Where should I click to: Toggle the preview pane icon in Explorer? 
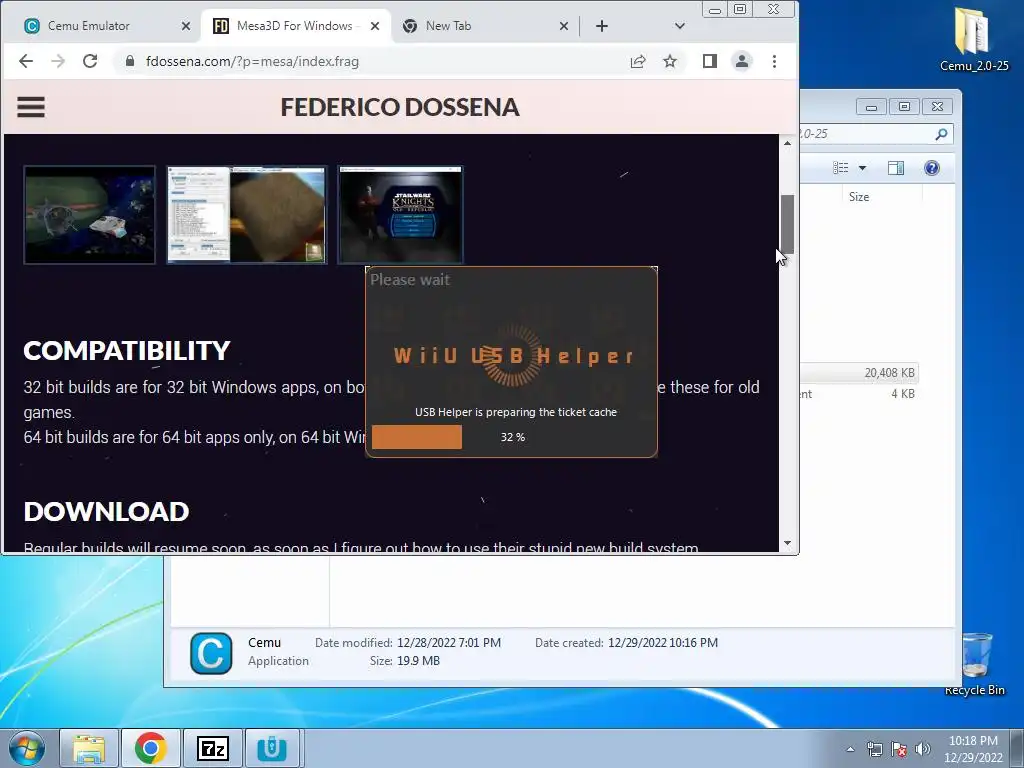(x=896, y=168)
